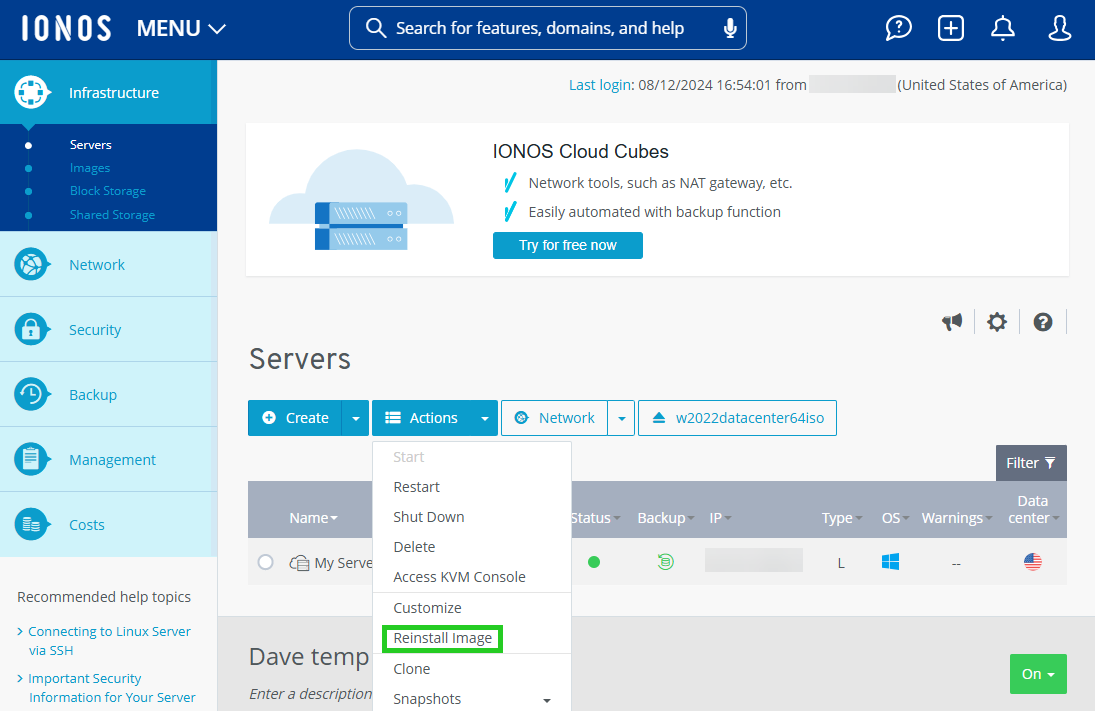Image resolution: width=1095 pixels, height=711 pixels.
Task: Open the announcements megaphone icon
Action: 952,321
